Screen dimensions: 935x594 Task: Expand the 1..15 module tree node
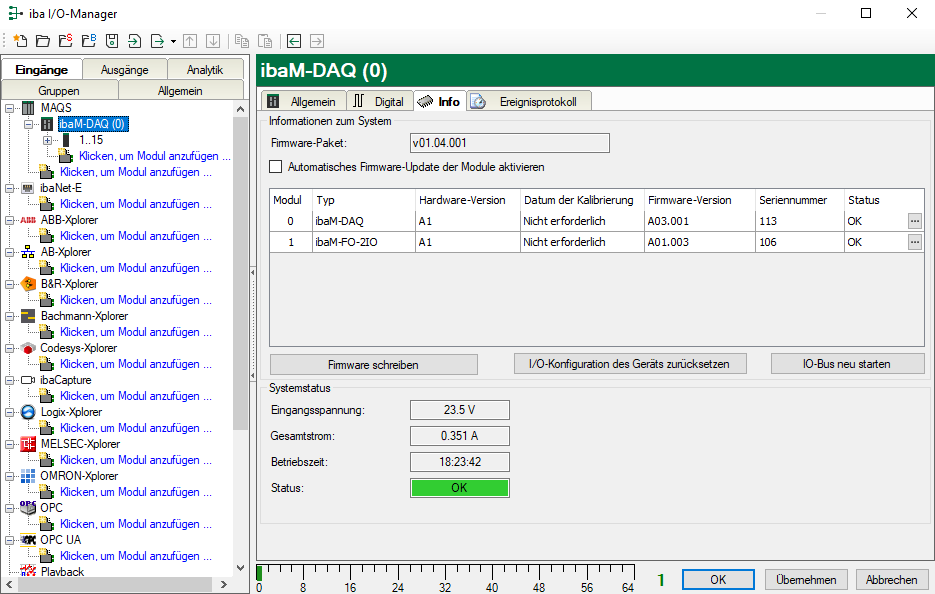(x=47, y=140)
